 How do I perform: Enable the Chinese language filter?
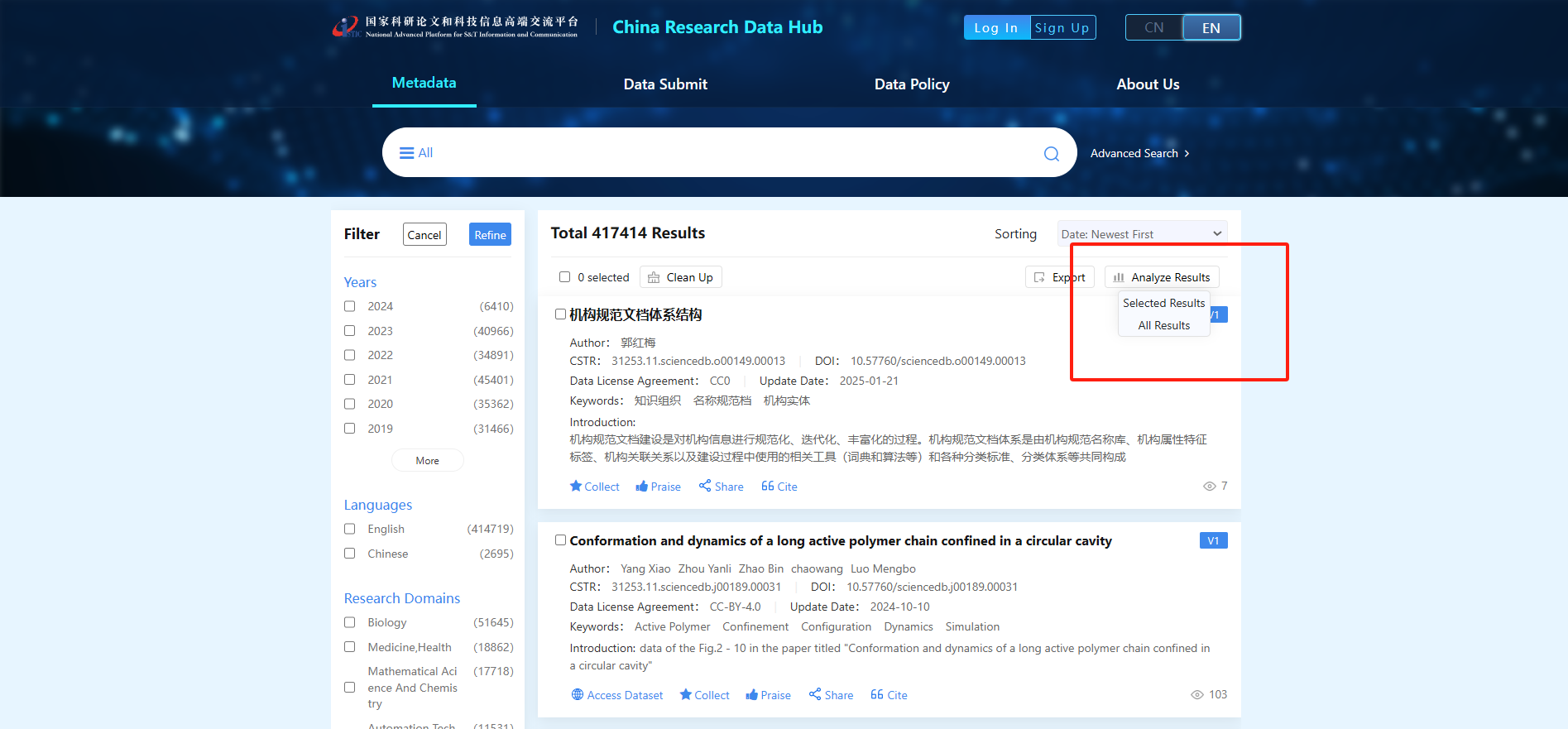pyautogui.click(x=350, y=554)
